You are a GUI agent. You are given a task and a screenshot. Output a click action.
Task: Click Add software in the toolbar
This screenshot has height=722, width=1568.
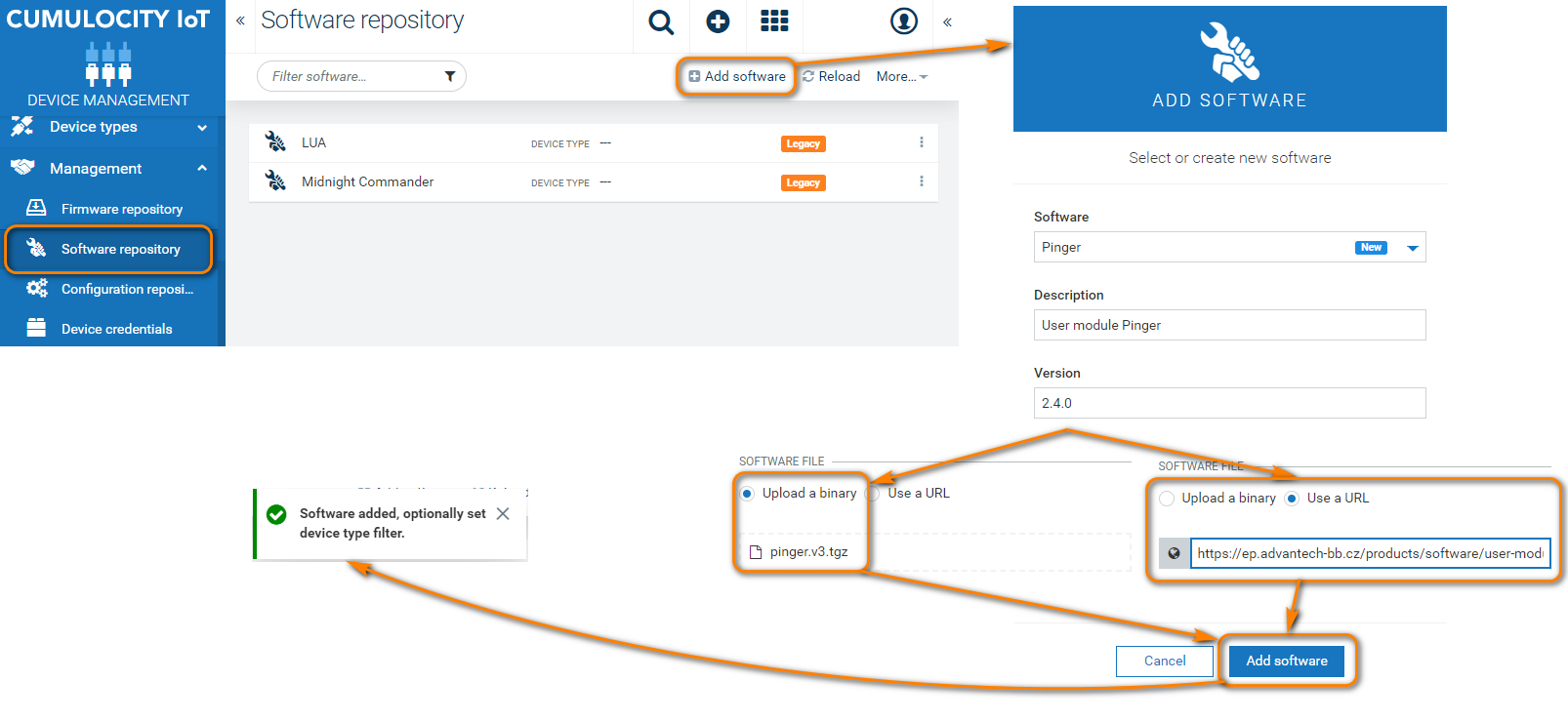coord(737,76)
